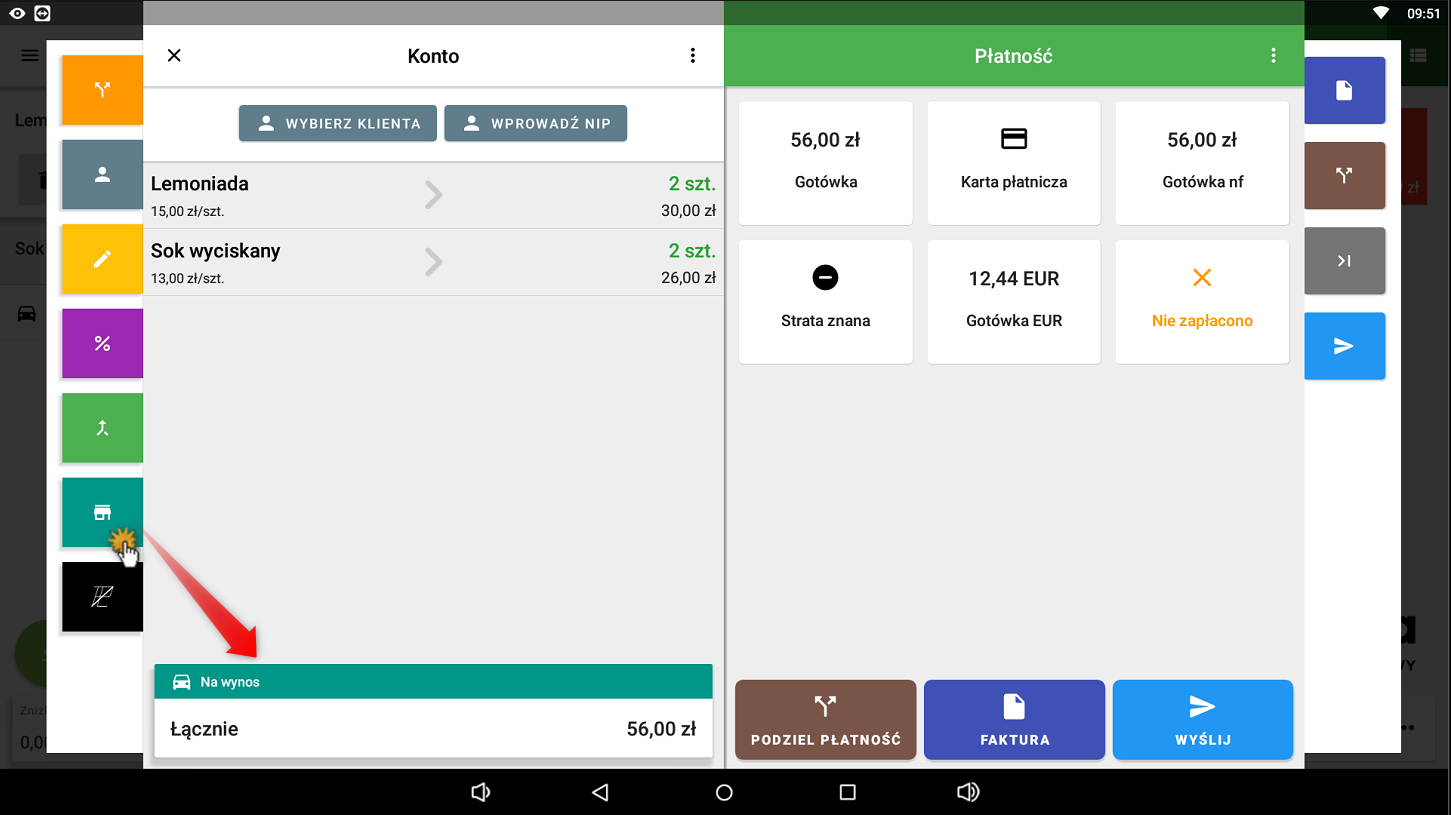The image size is (1451, 815).
Task: Close the Konto panel with X
Action: click(x=174, y=56)
